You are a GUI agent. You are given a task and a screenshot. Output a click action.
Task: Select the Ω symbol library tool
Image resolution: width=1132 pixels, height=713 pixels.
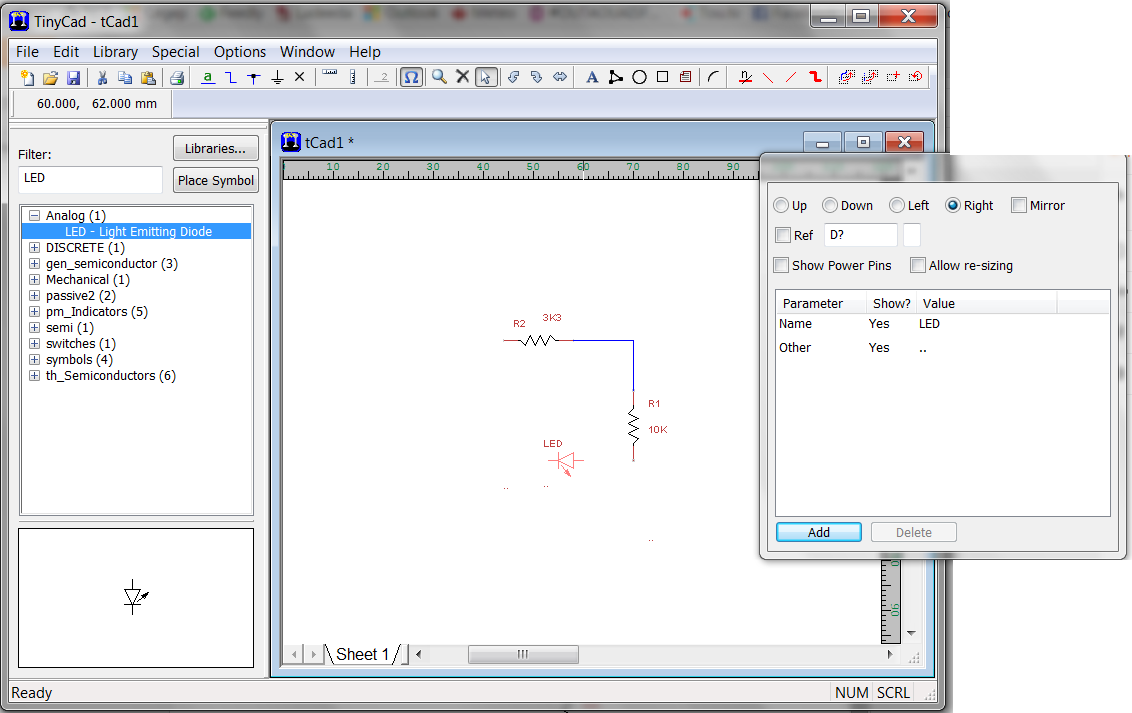click(x=412, y=77)
